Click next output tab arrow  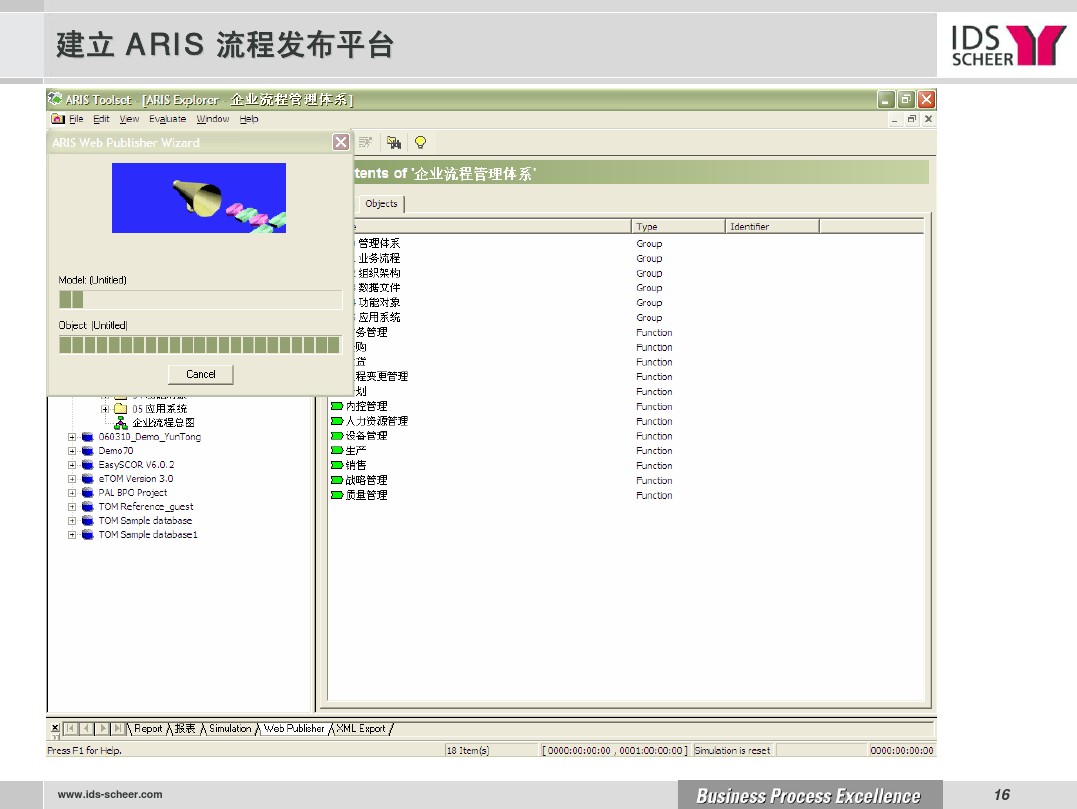coord(102,728)
